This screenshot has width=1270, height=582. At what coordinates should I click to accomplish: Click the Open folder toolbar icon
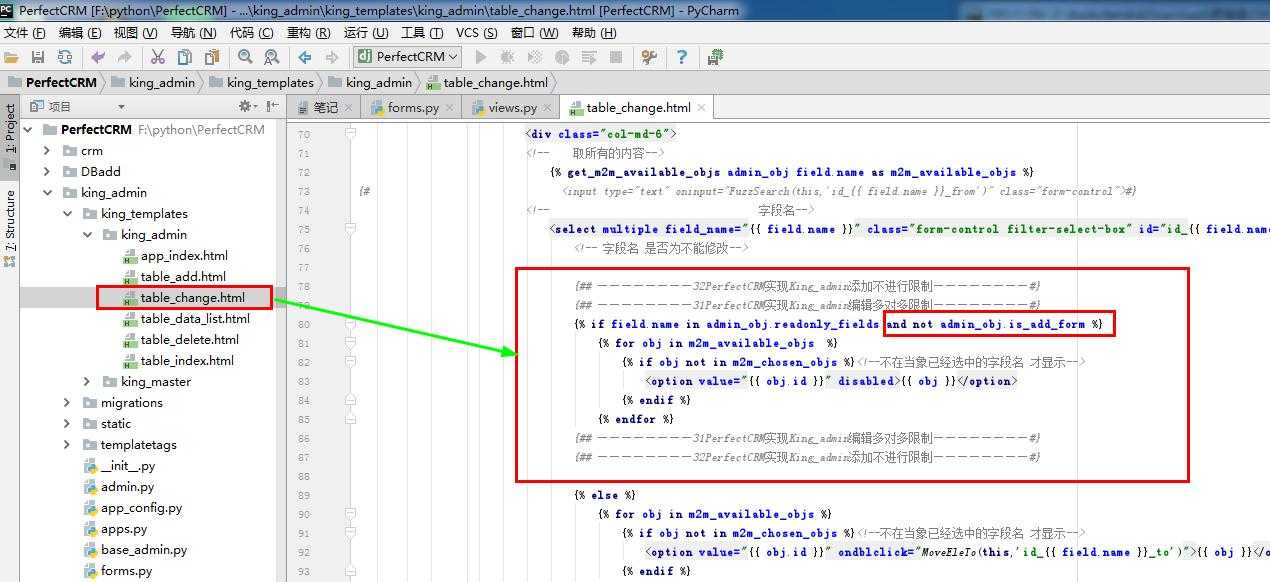12,57
